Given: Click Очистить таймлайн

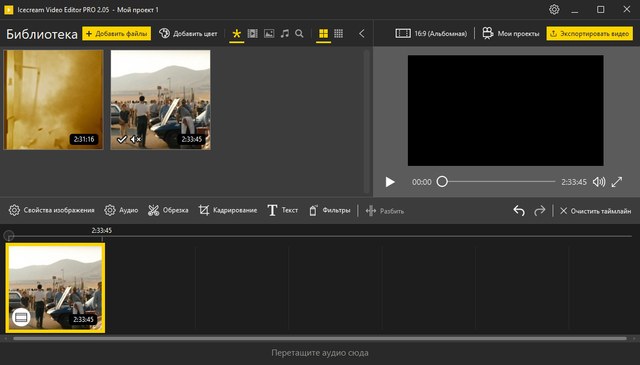Looking at the screenshot, I should tap(596, 211).
